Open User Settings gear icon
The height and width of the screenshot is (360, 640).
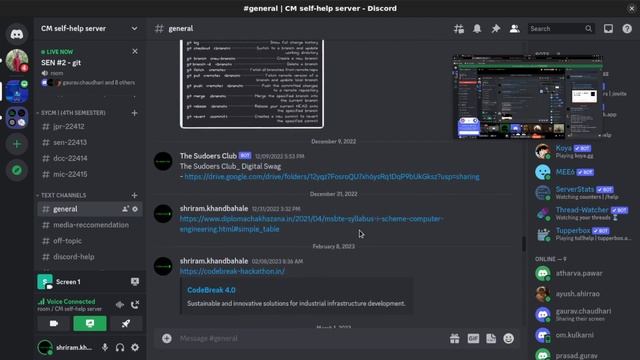(x=135, y=347)
